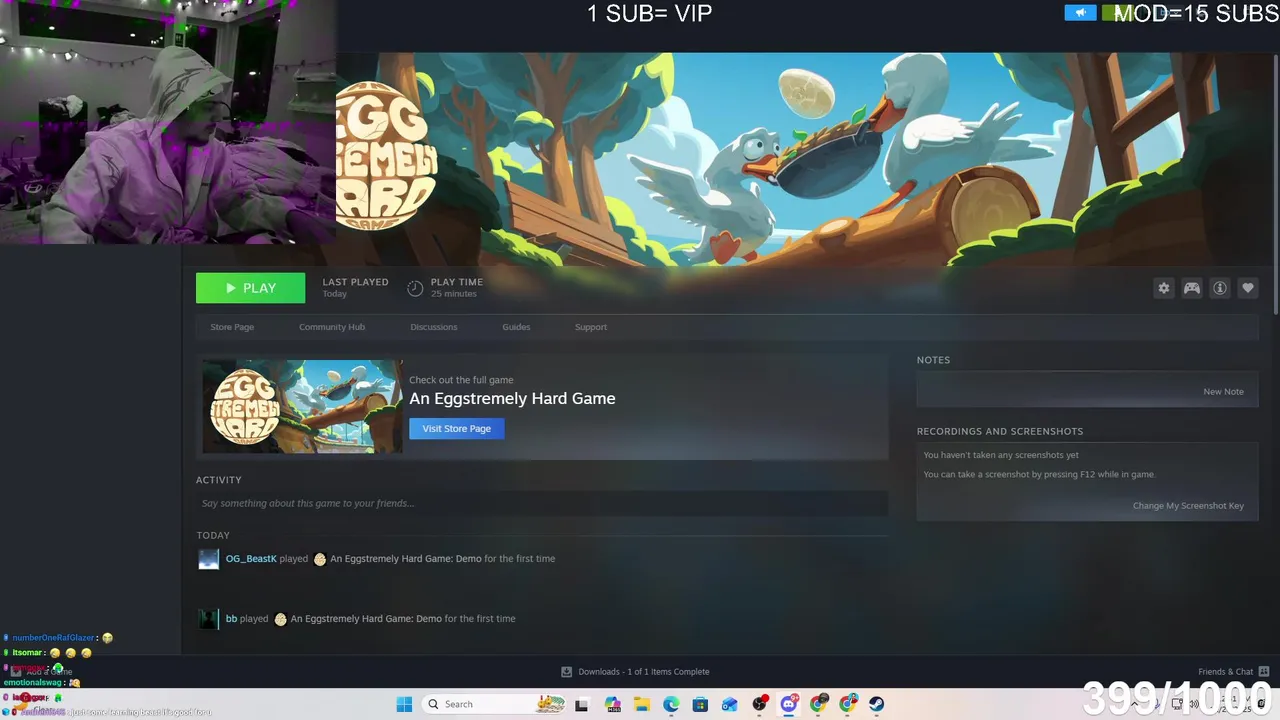Click the downloads icon beside Downloads text
This screenshot has width=1280, height=720.
(x=566, y=672)
